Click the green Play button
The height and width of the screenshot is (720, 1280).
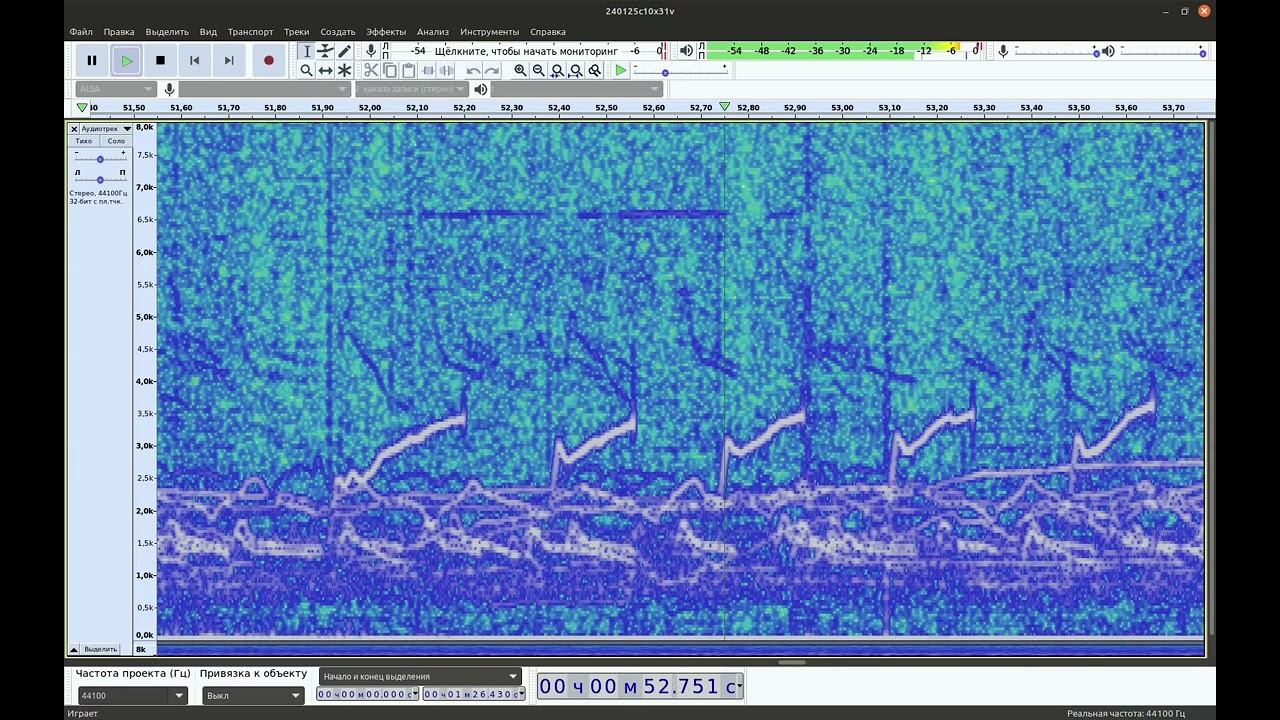(126, 60)
